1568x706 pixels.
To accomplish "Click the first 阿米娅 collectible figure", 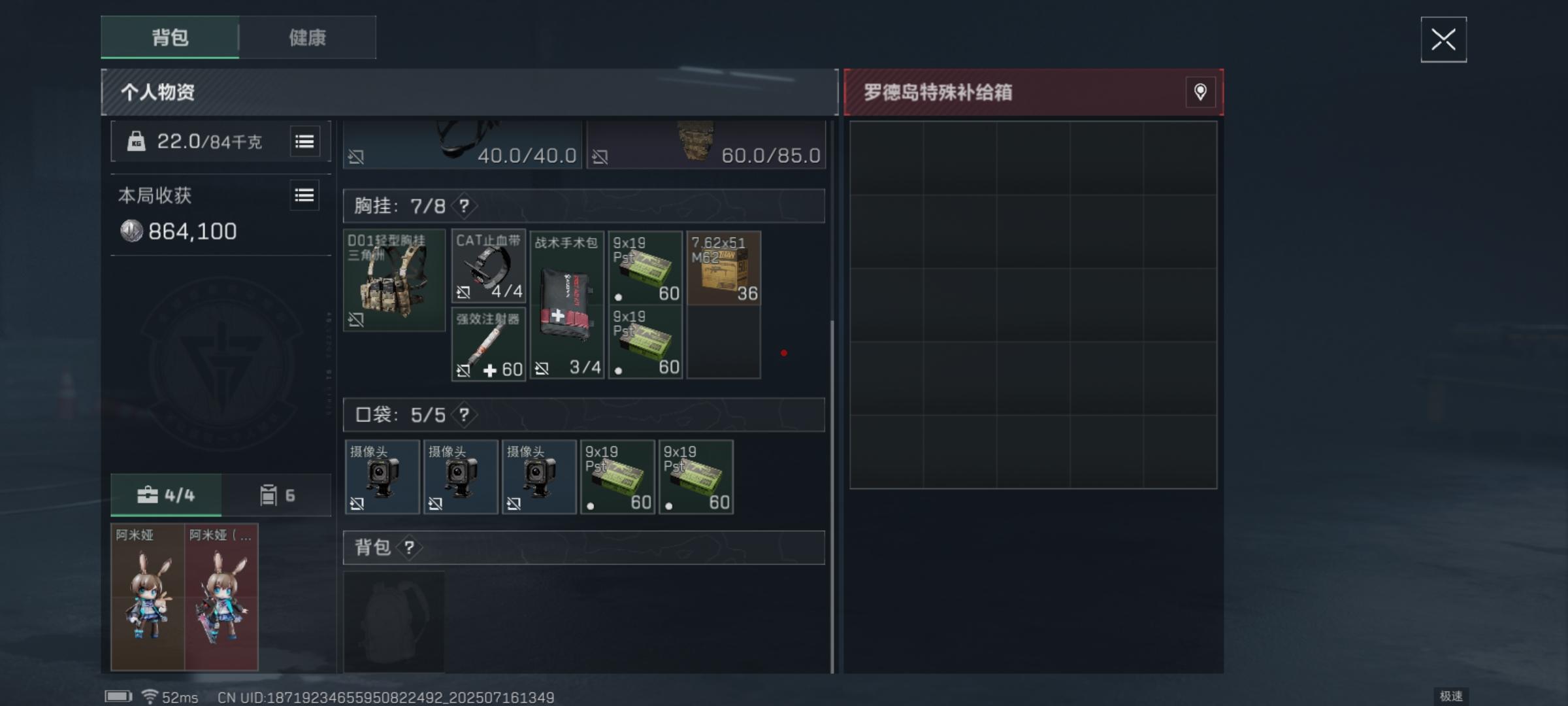I will [x=148, y=597].
